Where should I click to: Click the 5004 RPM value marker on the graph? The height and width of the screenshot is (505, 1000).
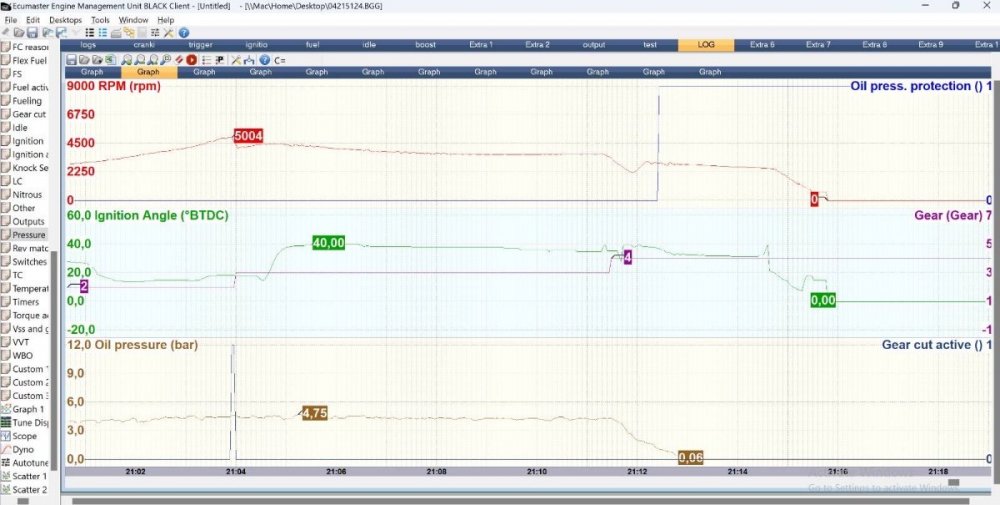(x=247, y=136)
